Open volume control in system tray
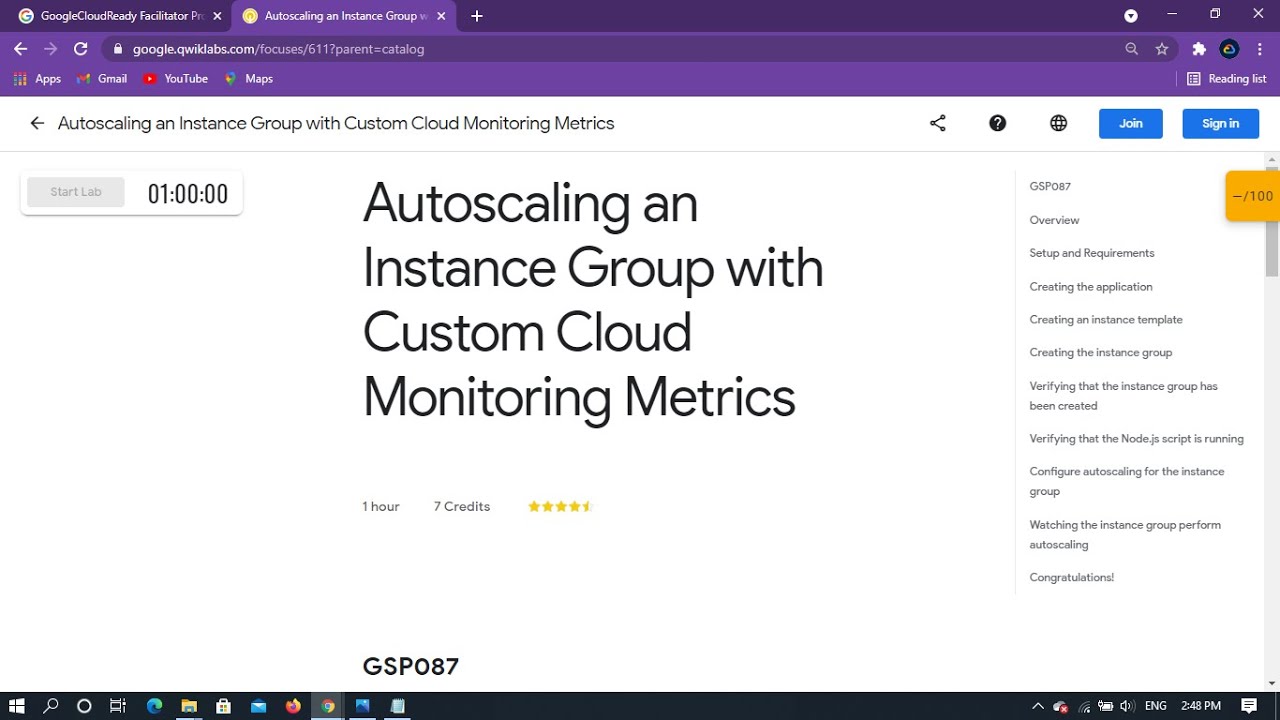 (1128, 706)
